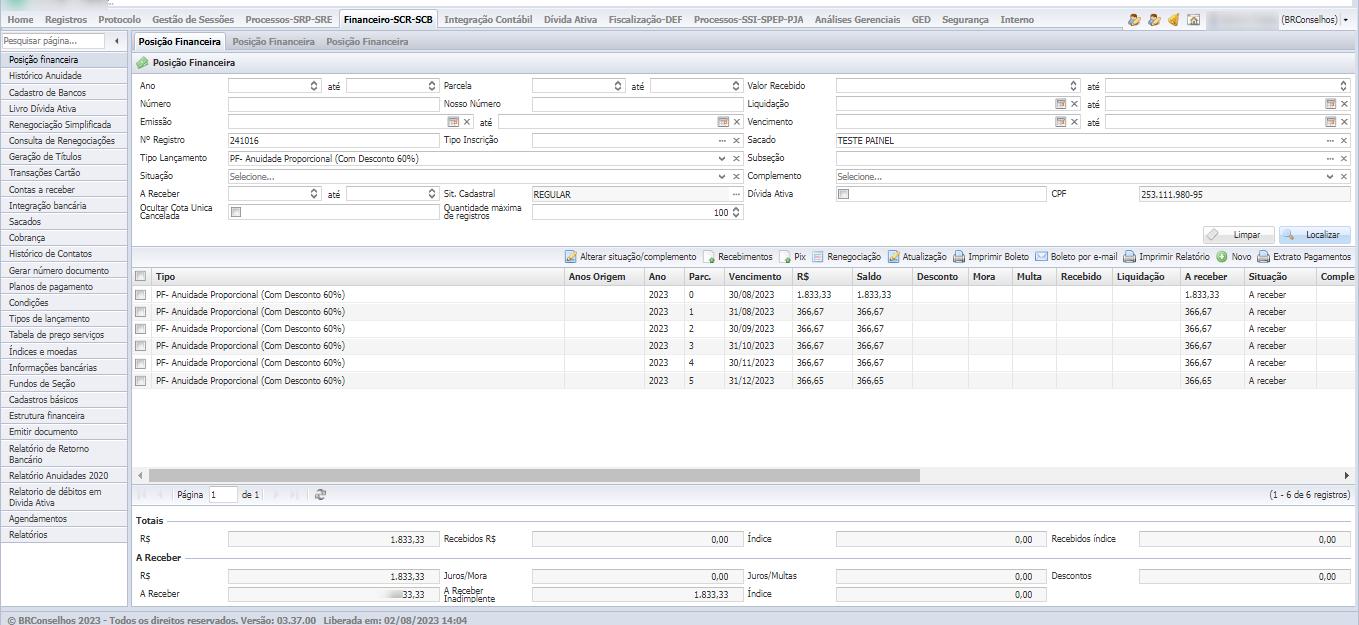
Task: Sort grid by Vencimento column header
Action: [757, 277]
